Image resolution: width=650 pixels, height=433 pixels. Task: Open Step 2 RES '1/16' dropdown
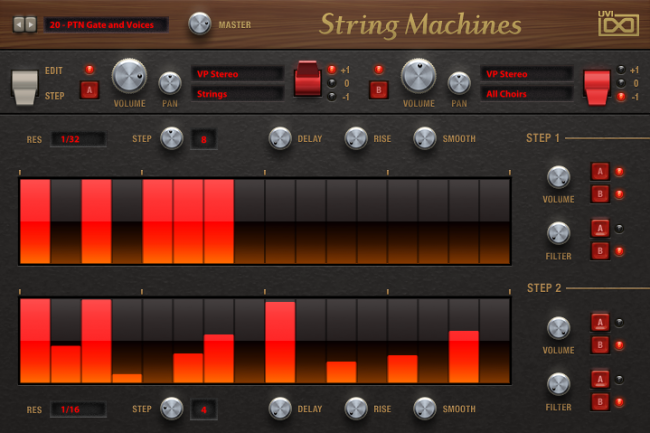point(78,409)
